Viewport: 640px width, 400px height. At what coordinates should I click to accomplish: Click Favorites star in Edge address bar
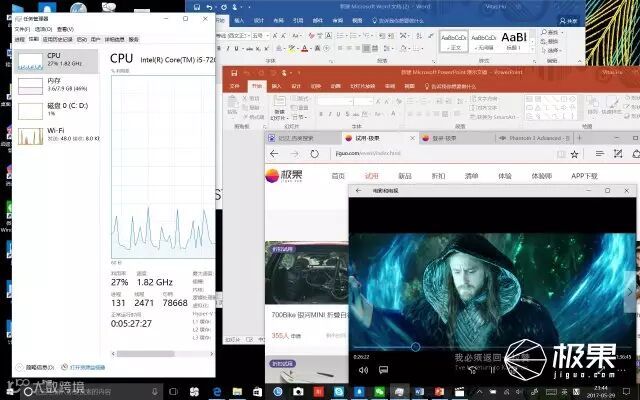pos(574,154)
